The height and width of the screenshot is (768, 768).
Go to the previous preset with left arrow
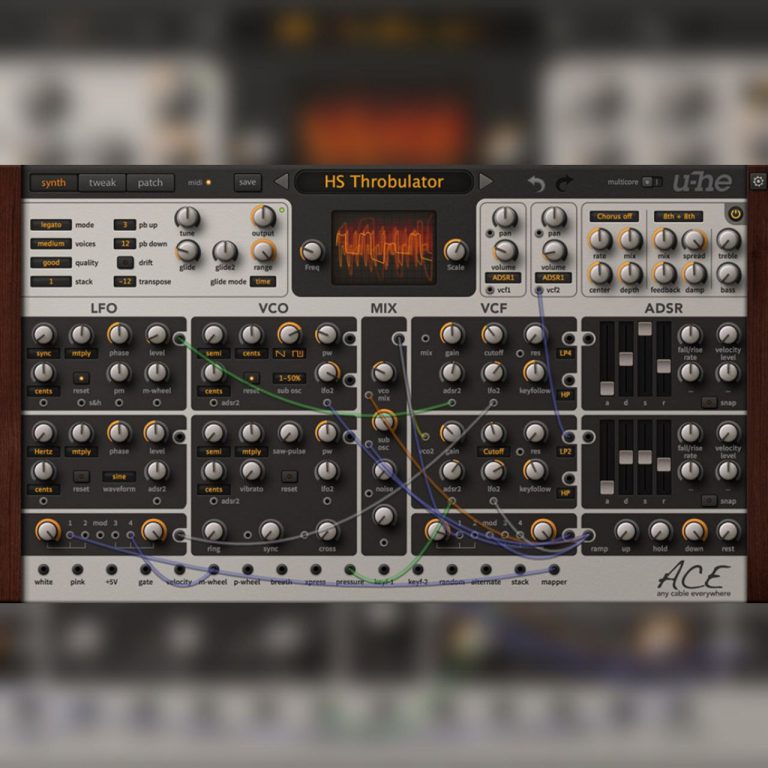[x=281, y=182]
